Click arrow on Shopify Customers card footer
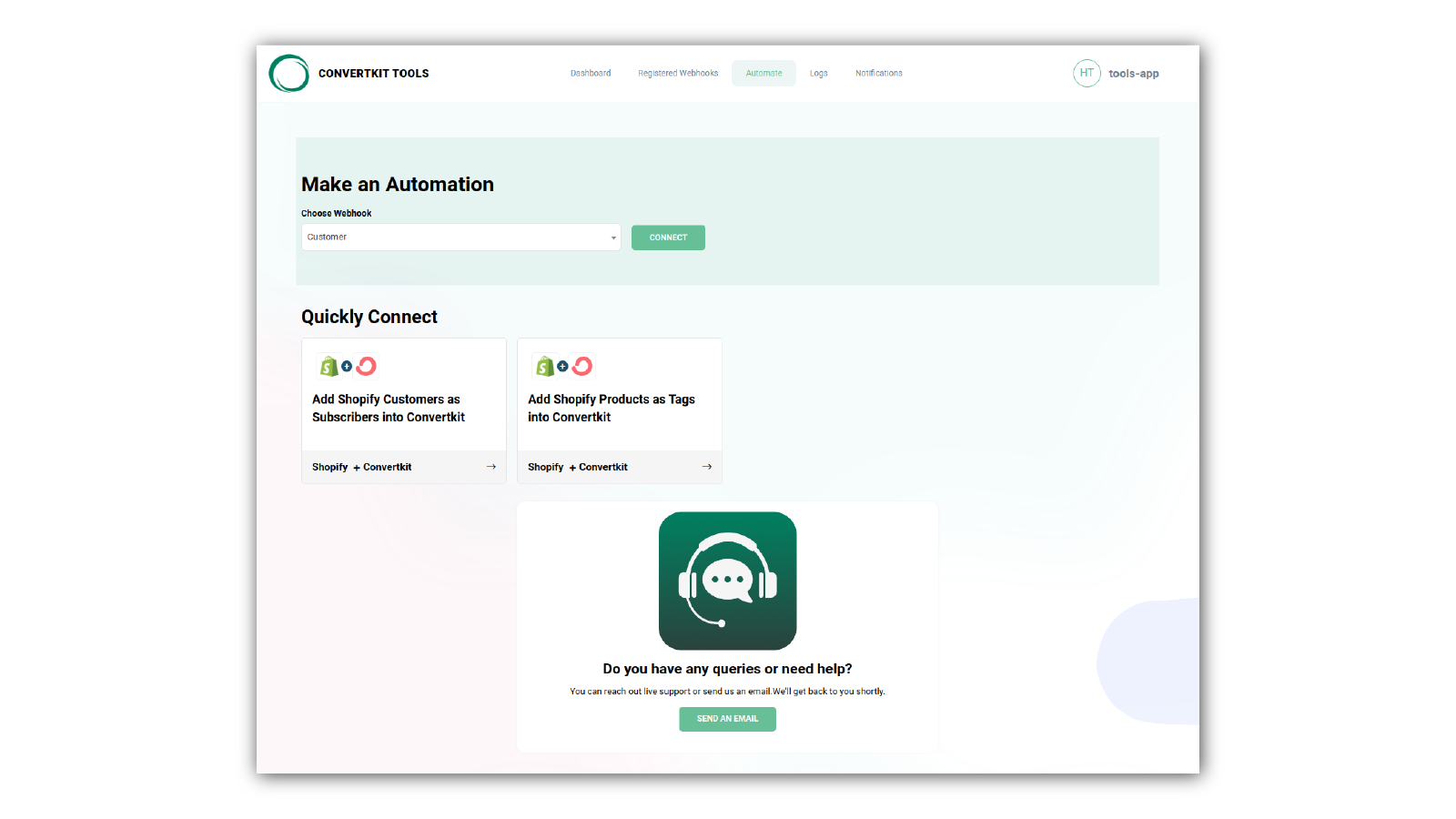 pos(491,467)
